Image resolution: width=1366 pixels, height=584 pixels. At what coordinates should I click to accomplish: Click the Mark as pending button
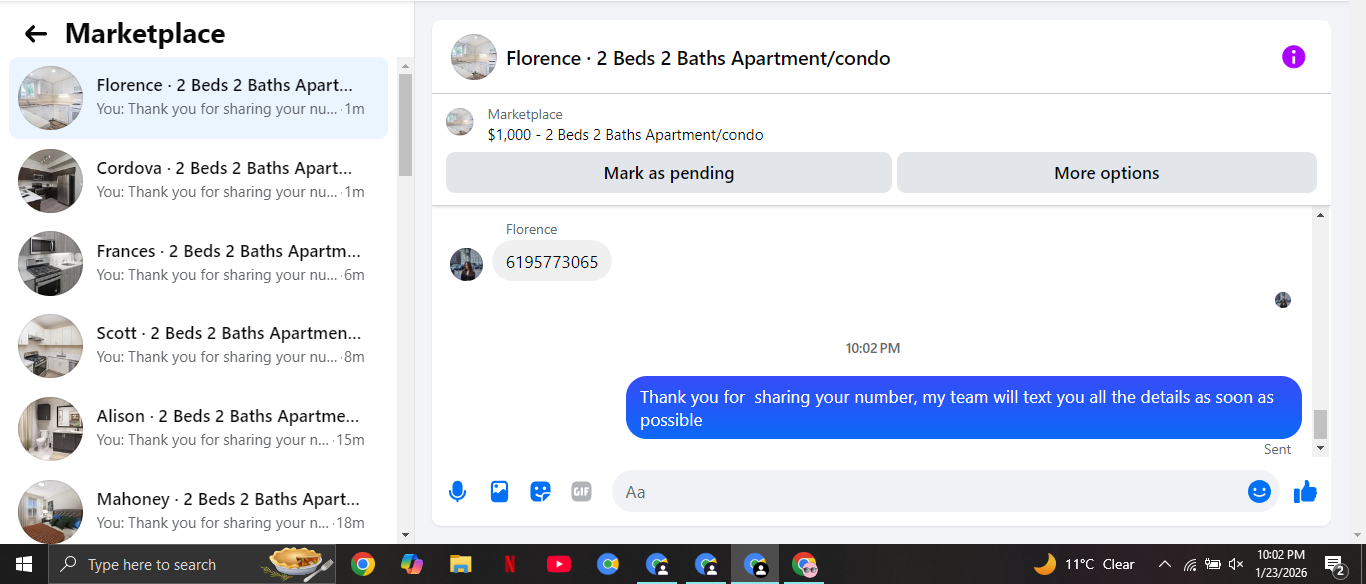click(x=668, y=173)
